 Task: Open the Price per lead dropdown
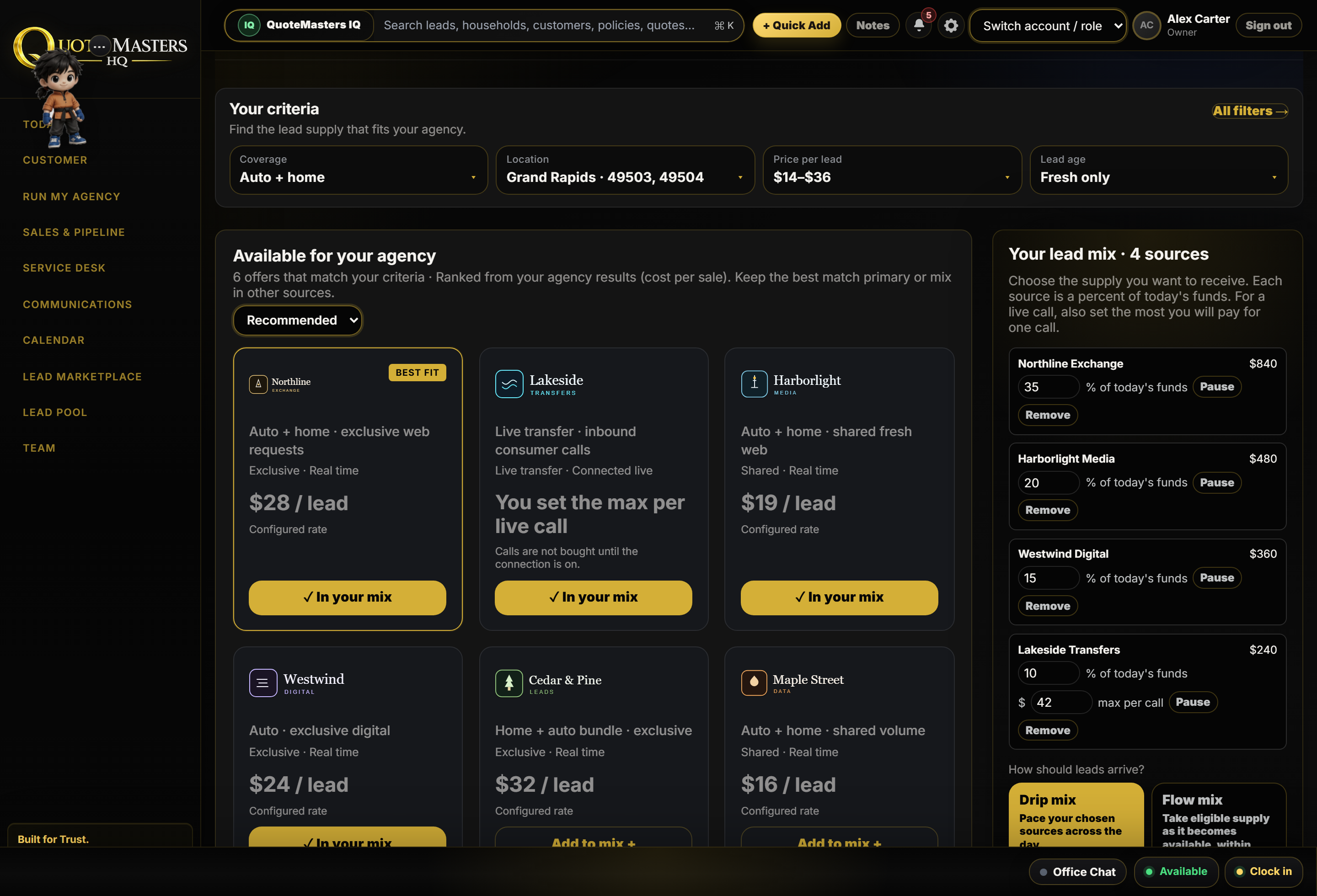point(892,170)
